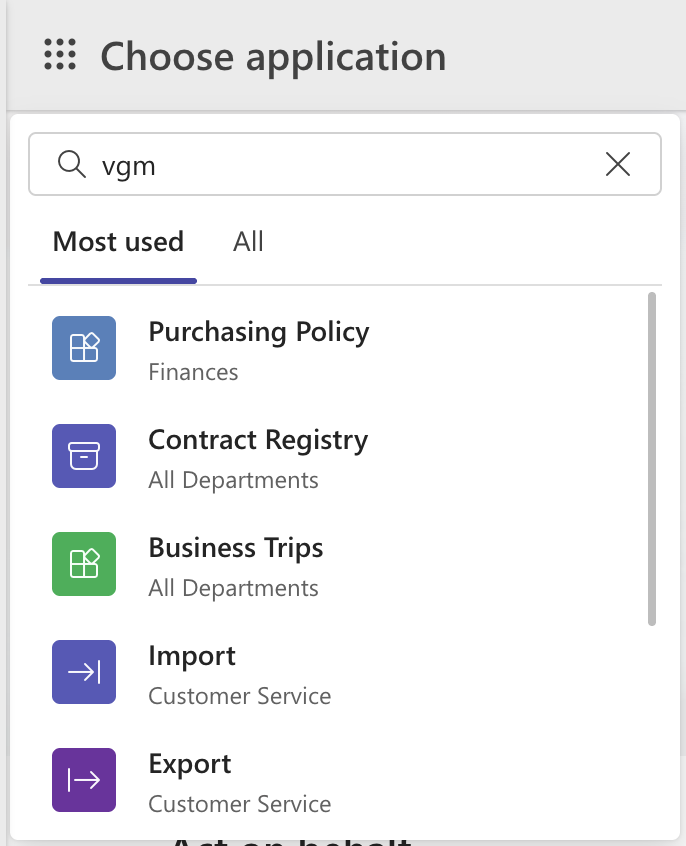Switch to the All tab
The width and height of the screenshot is (686, 846).
pos(248,241)
